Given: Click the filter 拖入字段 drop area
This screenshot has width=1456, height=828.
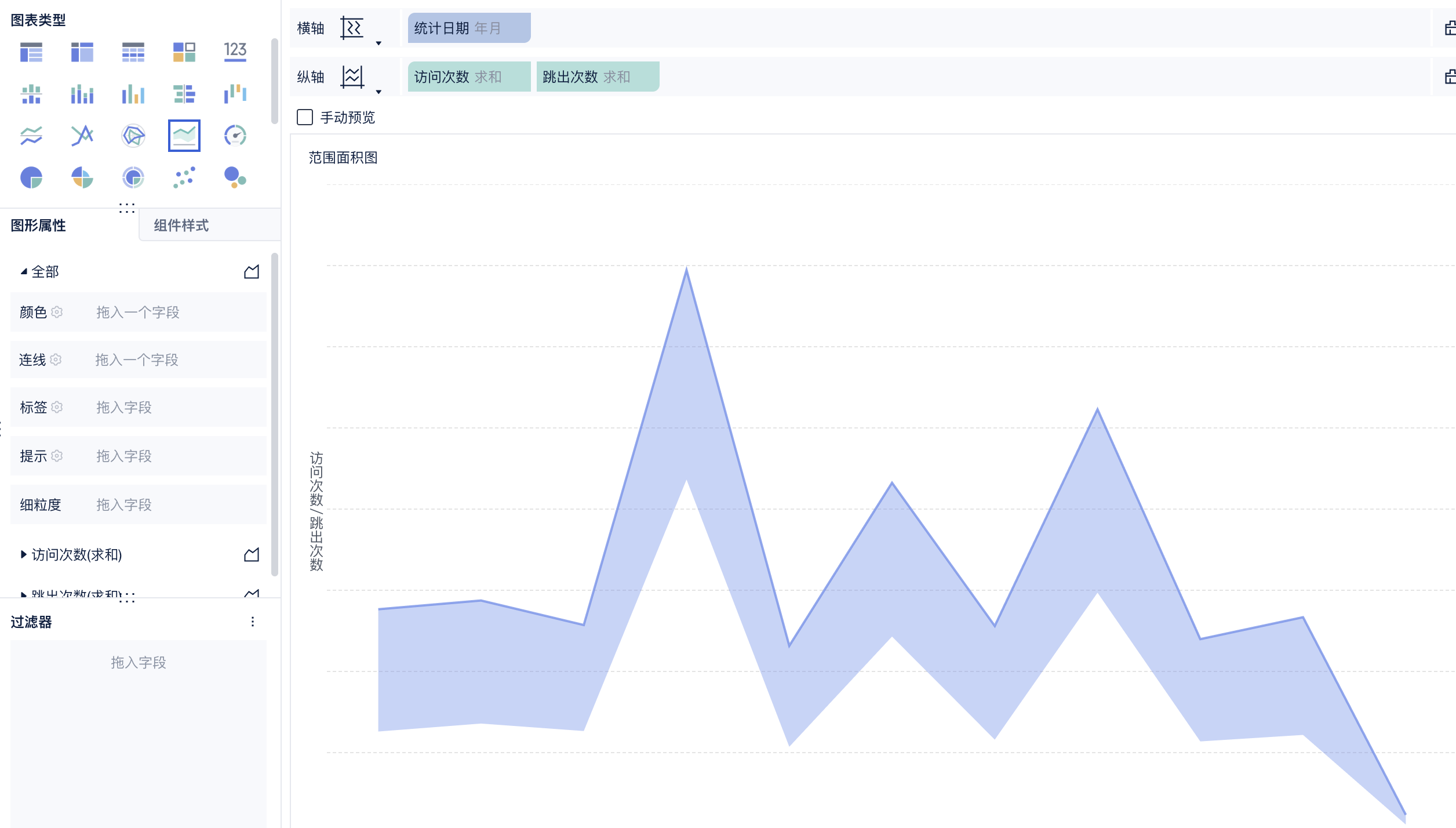Looking at the screenshot, I should coord(139,663).
